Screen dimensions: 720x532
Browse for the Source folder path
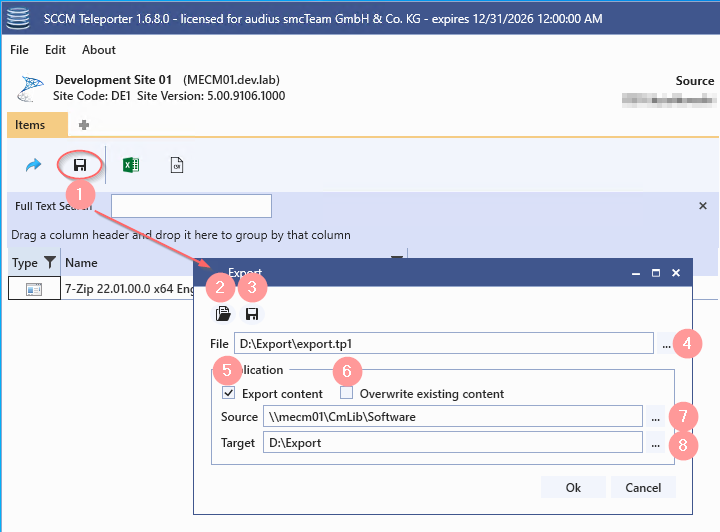[x=655, y=416]
